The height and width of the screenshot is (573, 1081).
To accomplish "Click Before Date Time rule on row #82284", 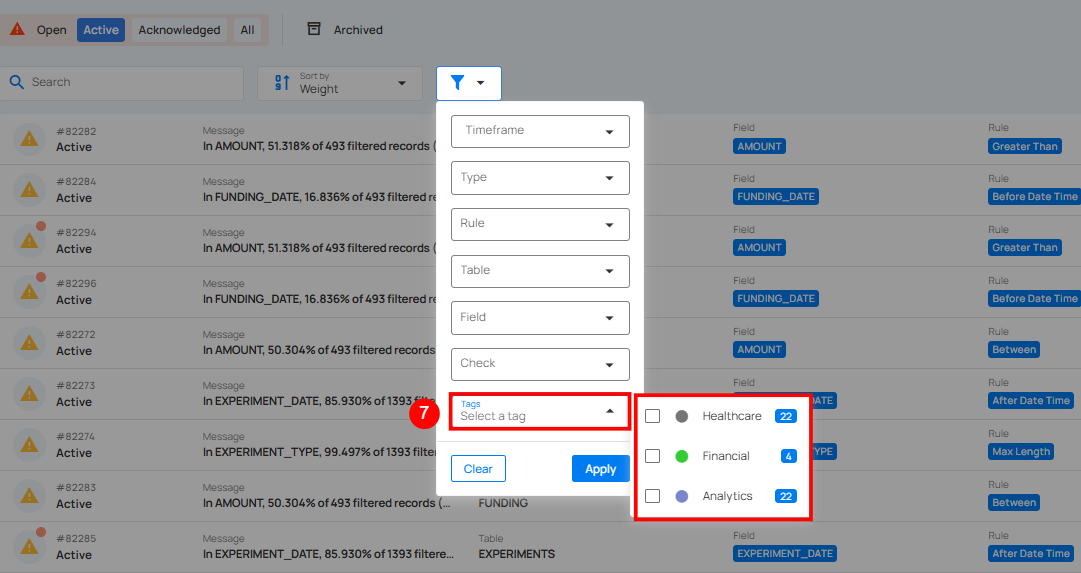I will click(1034, 197).
